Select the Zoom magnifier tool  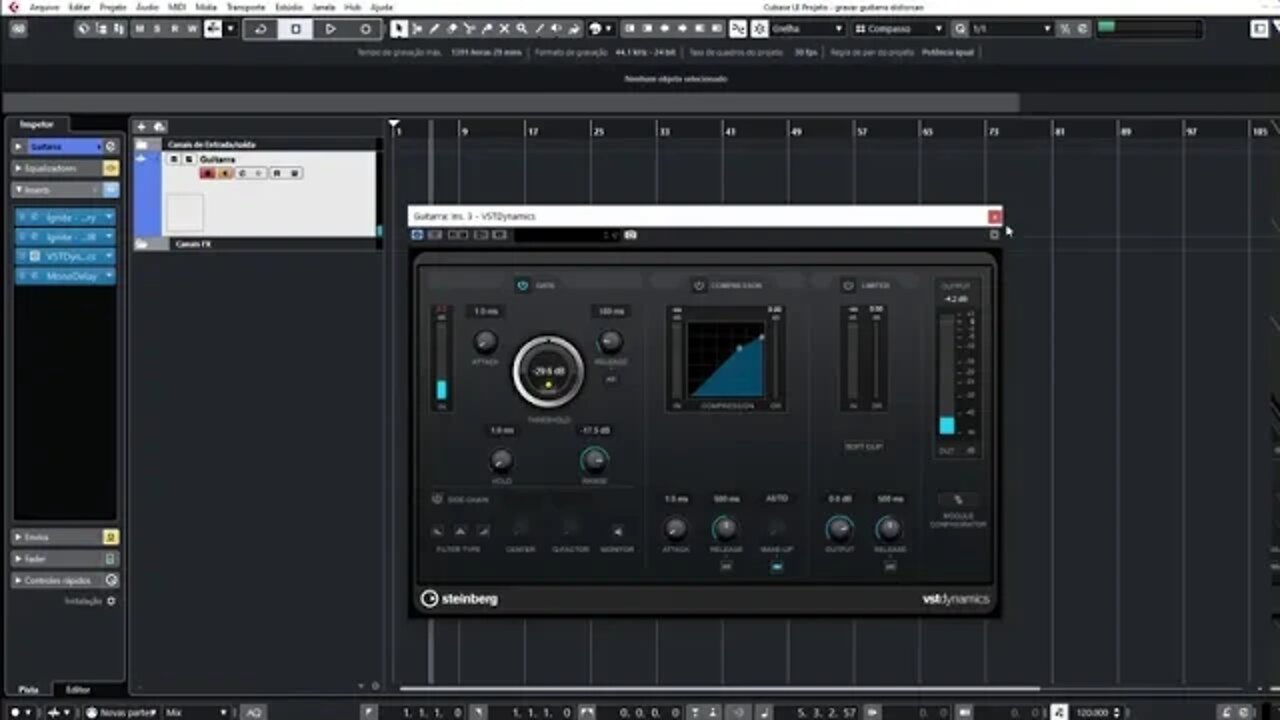tap(521, 29)
